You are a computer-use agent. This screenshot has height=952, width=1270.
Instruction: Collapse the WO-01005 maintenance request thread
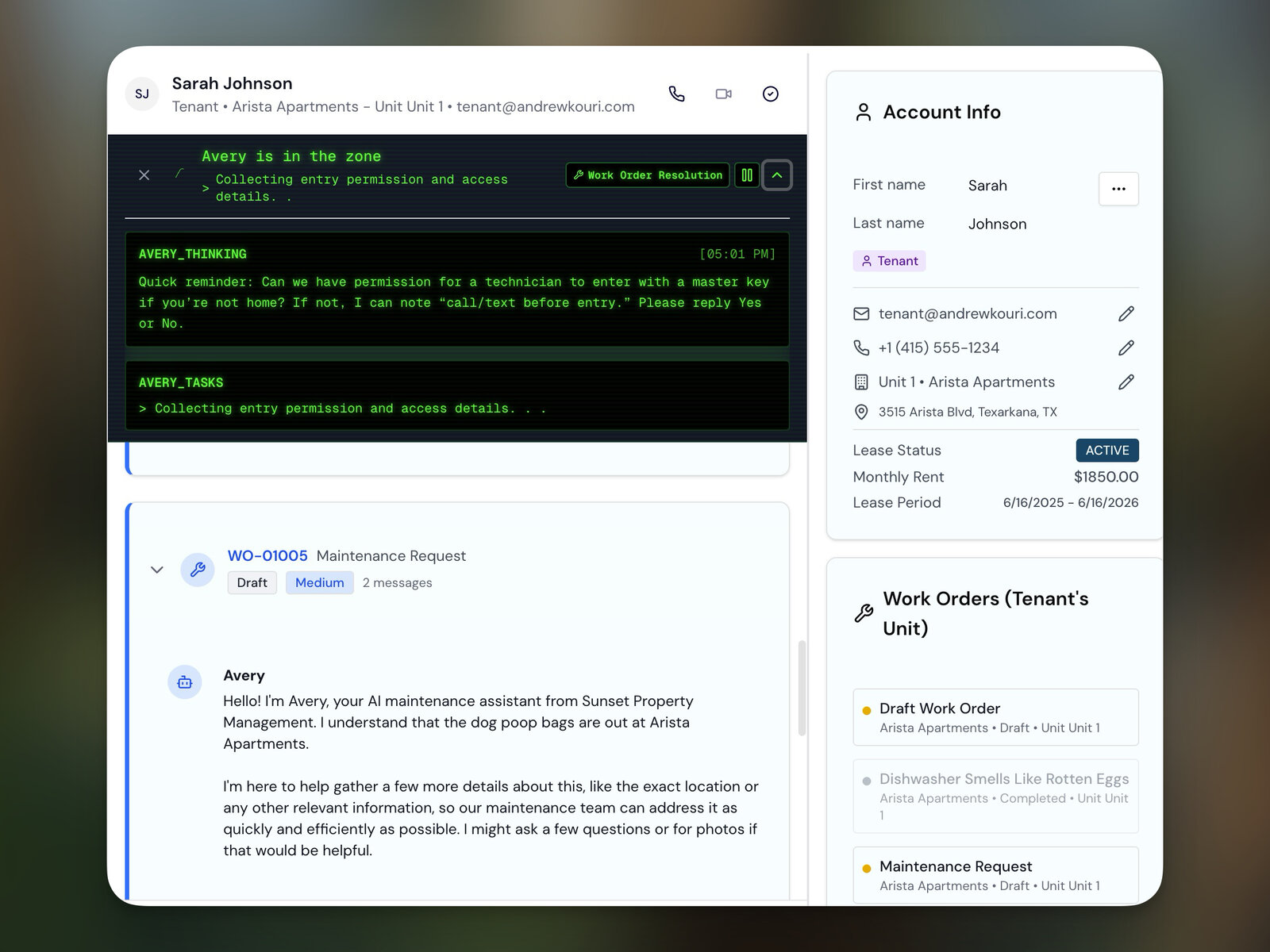[156, 569]
